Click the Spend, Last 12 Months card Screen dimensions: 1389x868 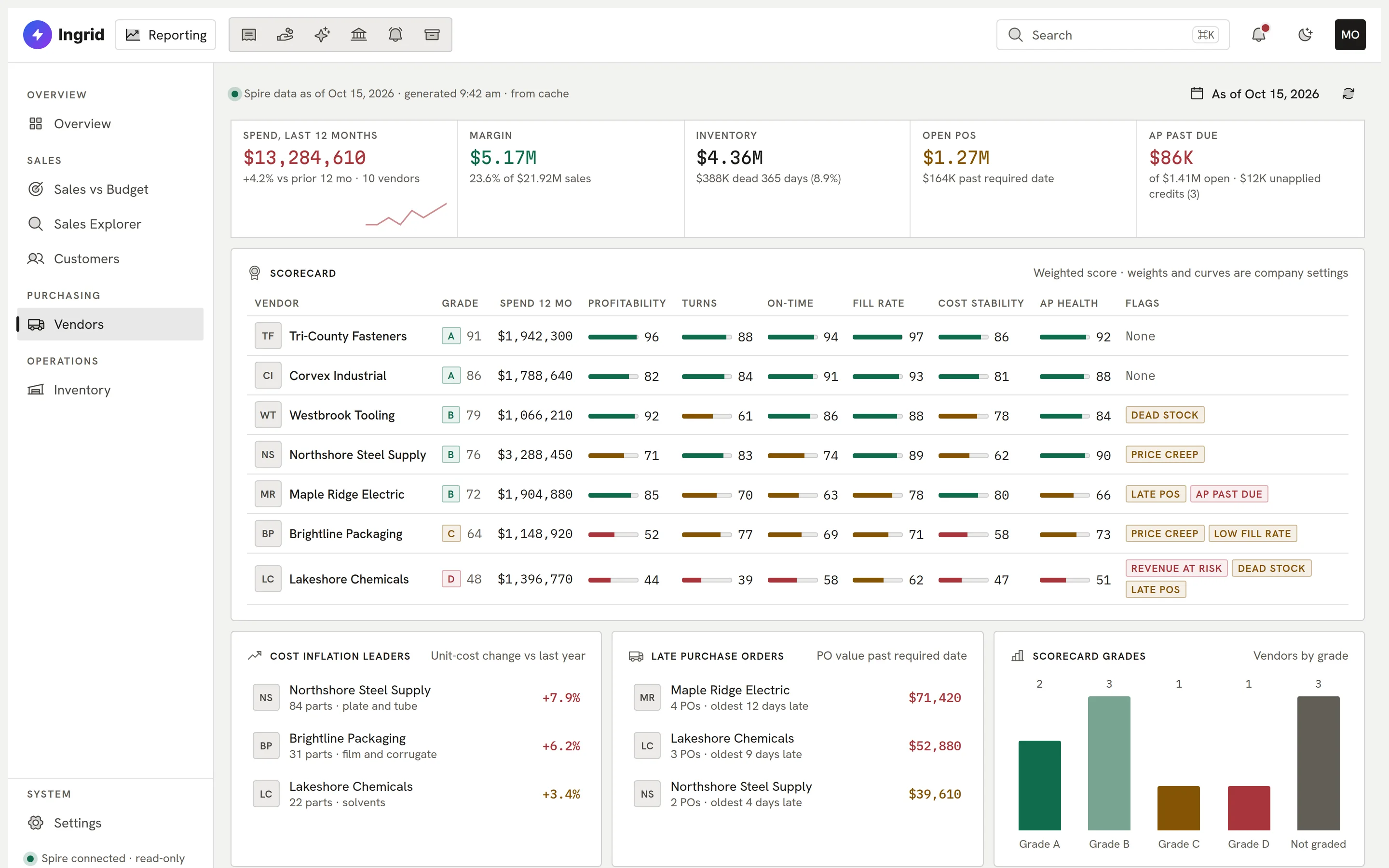[344, 178]
